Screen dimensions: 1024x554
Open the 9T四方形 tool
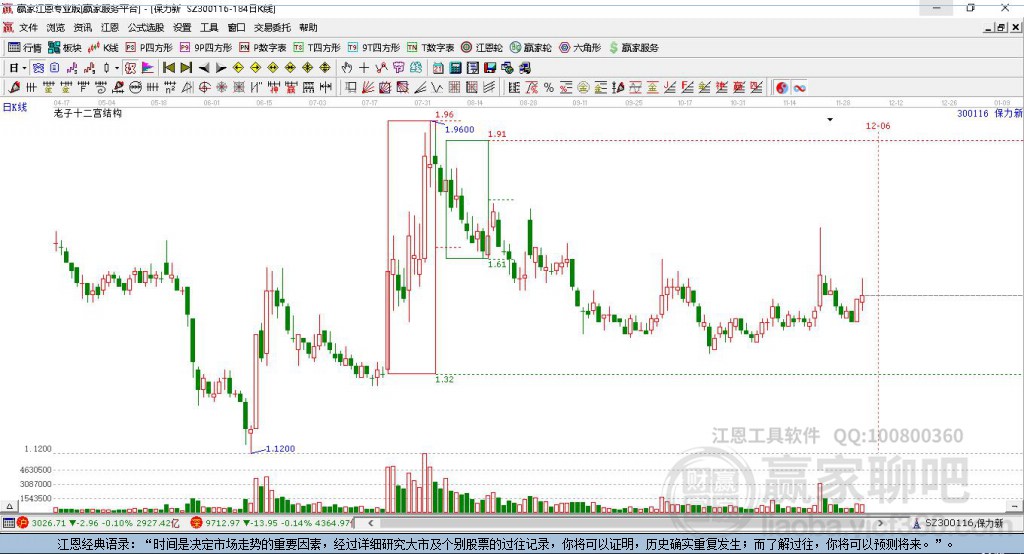coord(374,48)
